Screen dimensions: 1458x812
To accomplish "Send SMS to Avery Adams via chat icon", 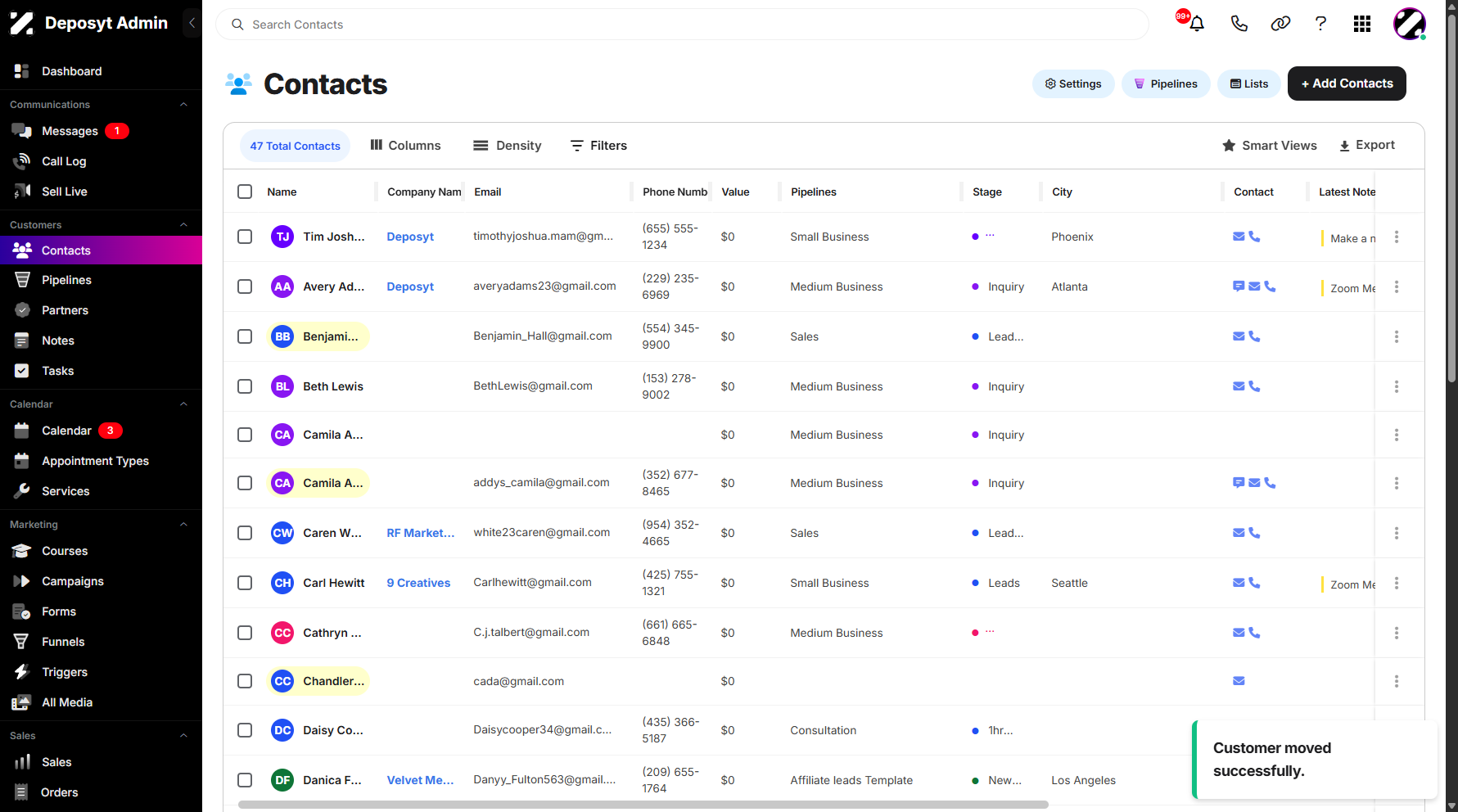I will tap(1239, 286).
